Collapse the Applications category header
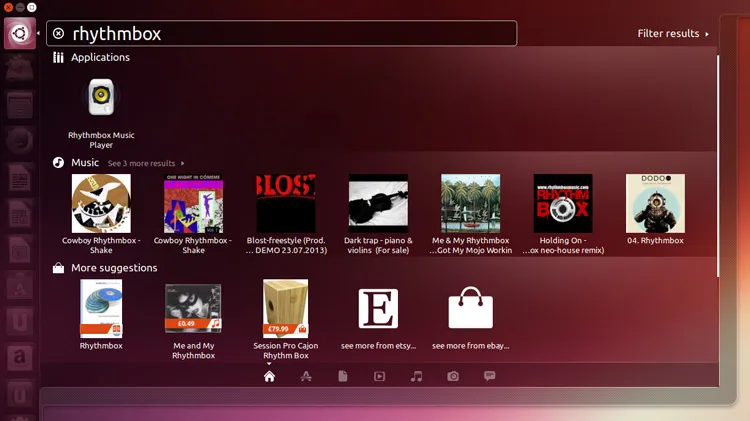The image size is (750, 421). 100,58
